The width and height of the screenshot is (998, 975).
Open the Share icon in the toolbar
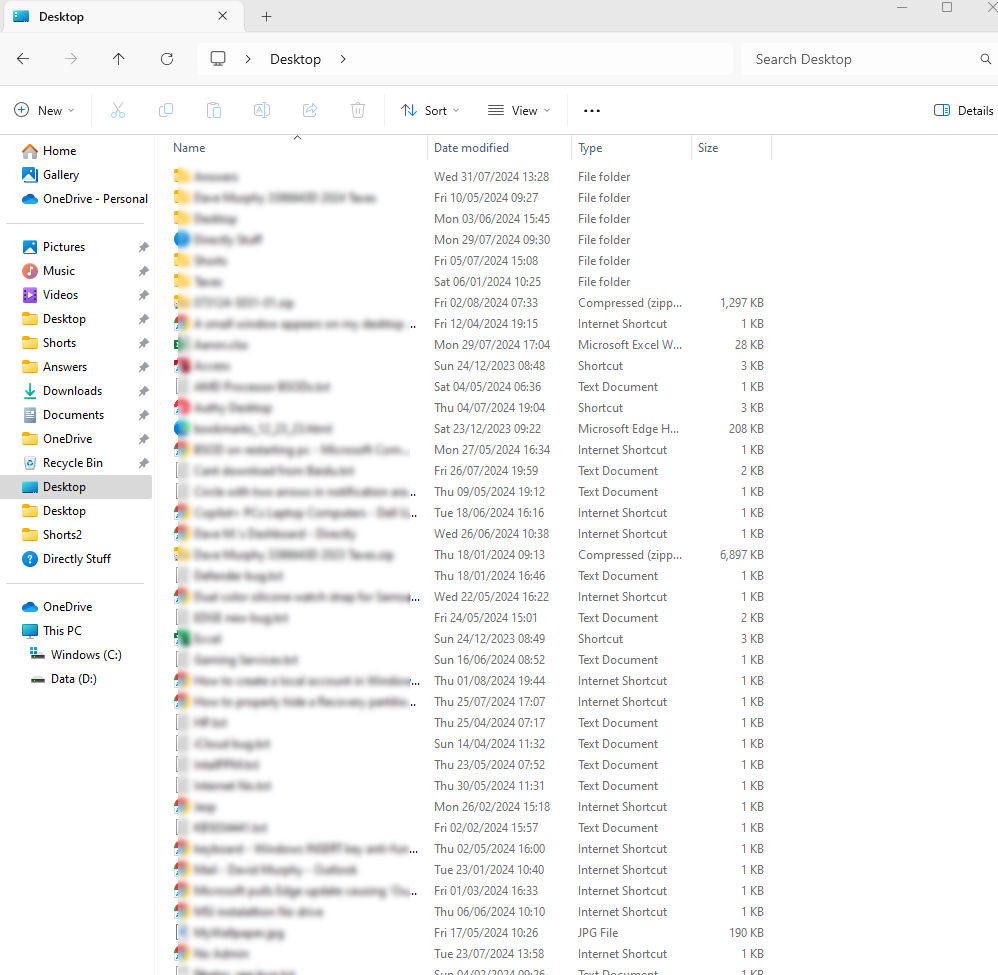[310, 110]
